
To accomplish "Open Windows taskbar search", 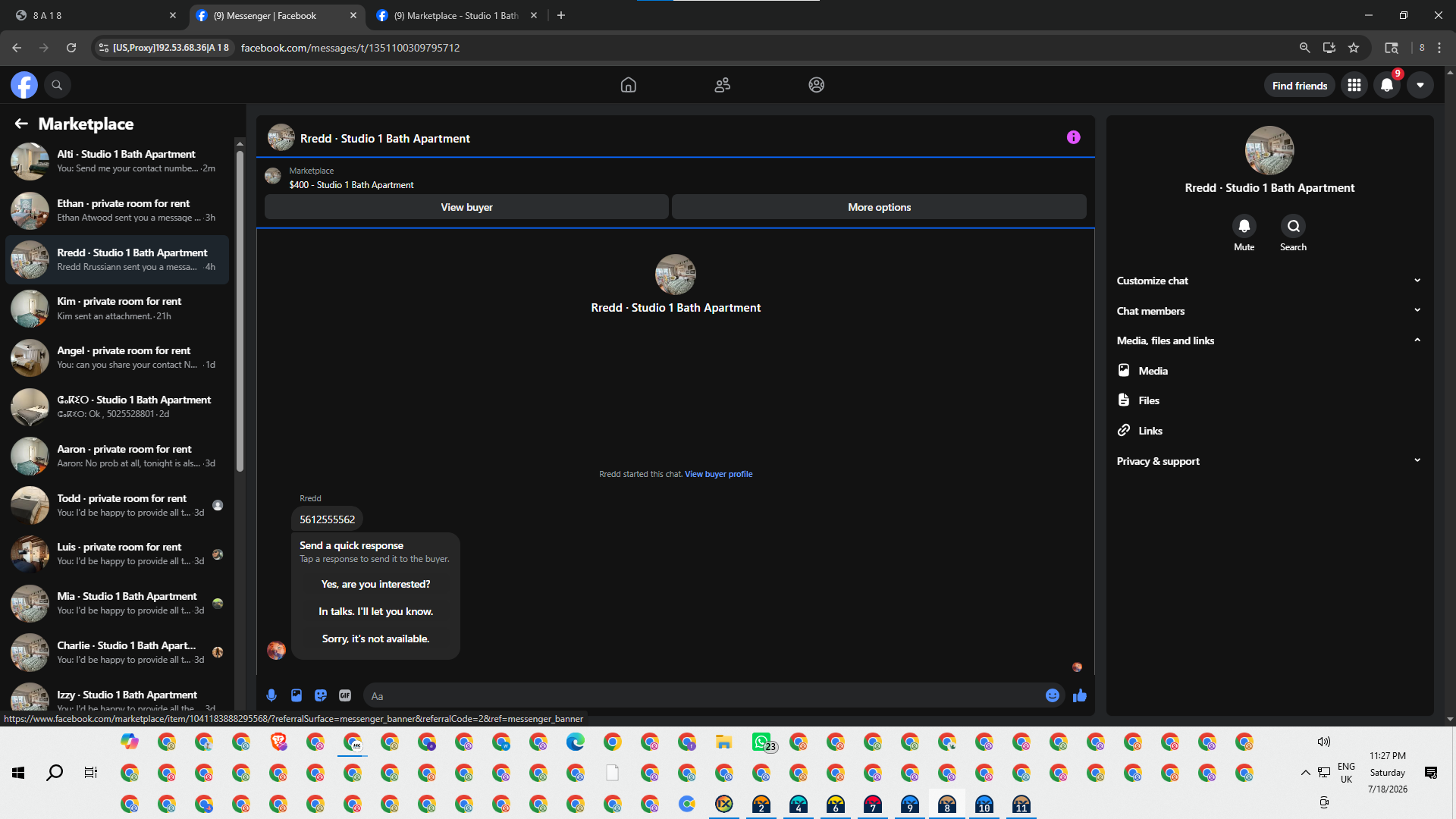I will (x=55, y=773).
